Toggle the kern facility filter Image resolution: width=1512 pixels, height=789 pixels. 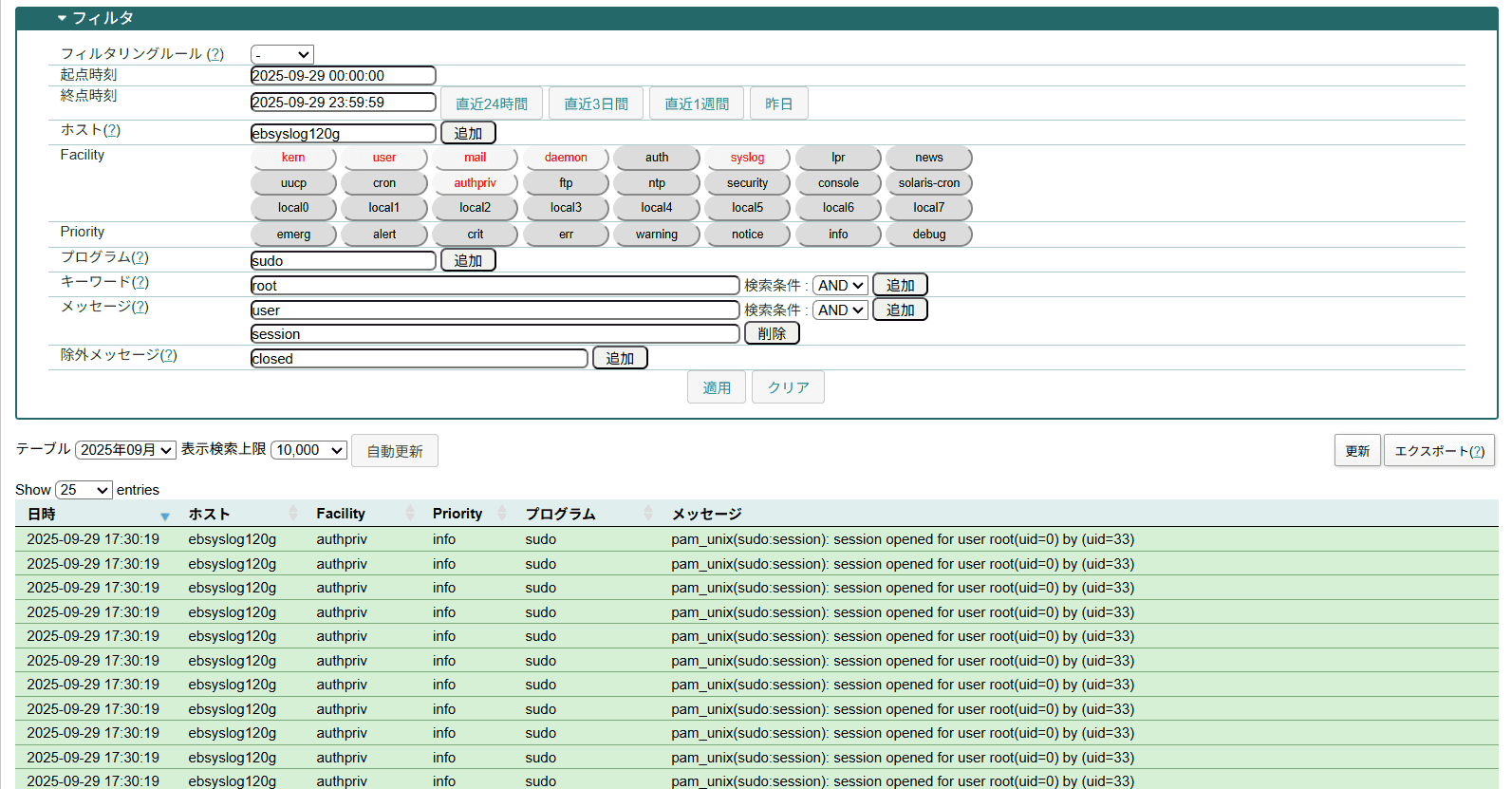pyautogui.click(x=293, y=158)
